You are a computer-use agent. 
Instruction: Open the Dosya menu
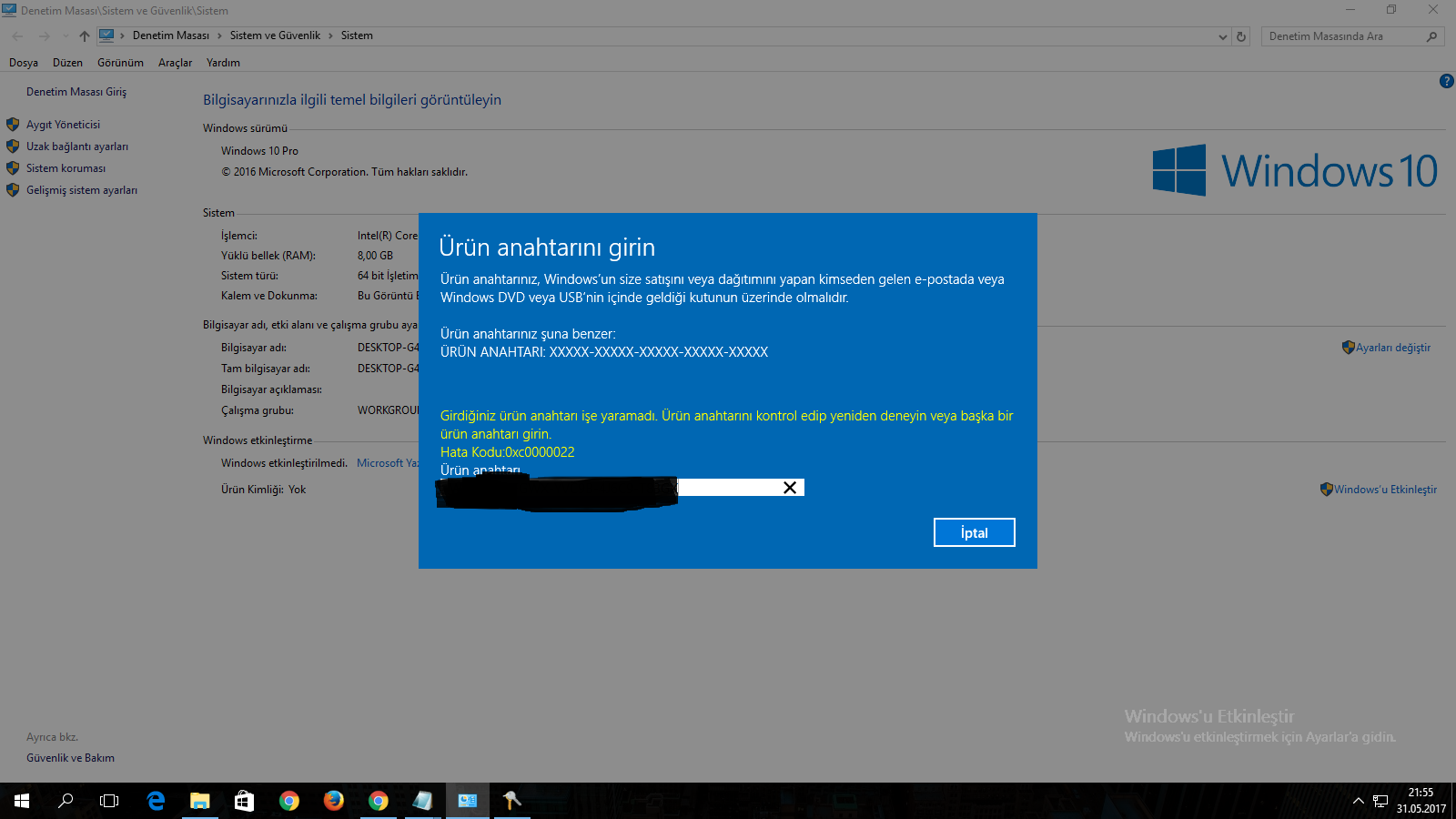24,63
